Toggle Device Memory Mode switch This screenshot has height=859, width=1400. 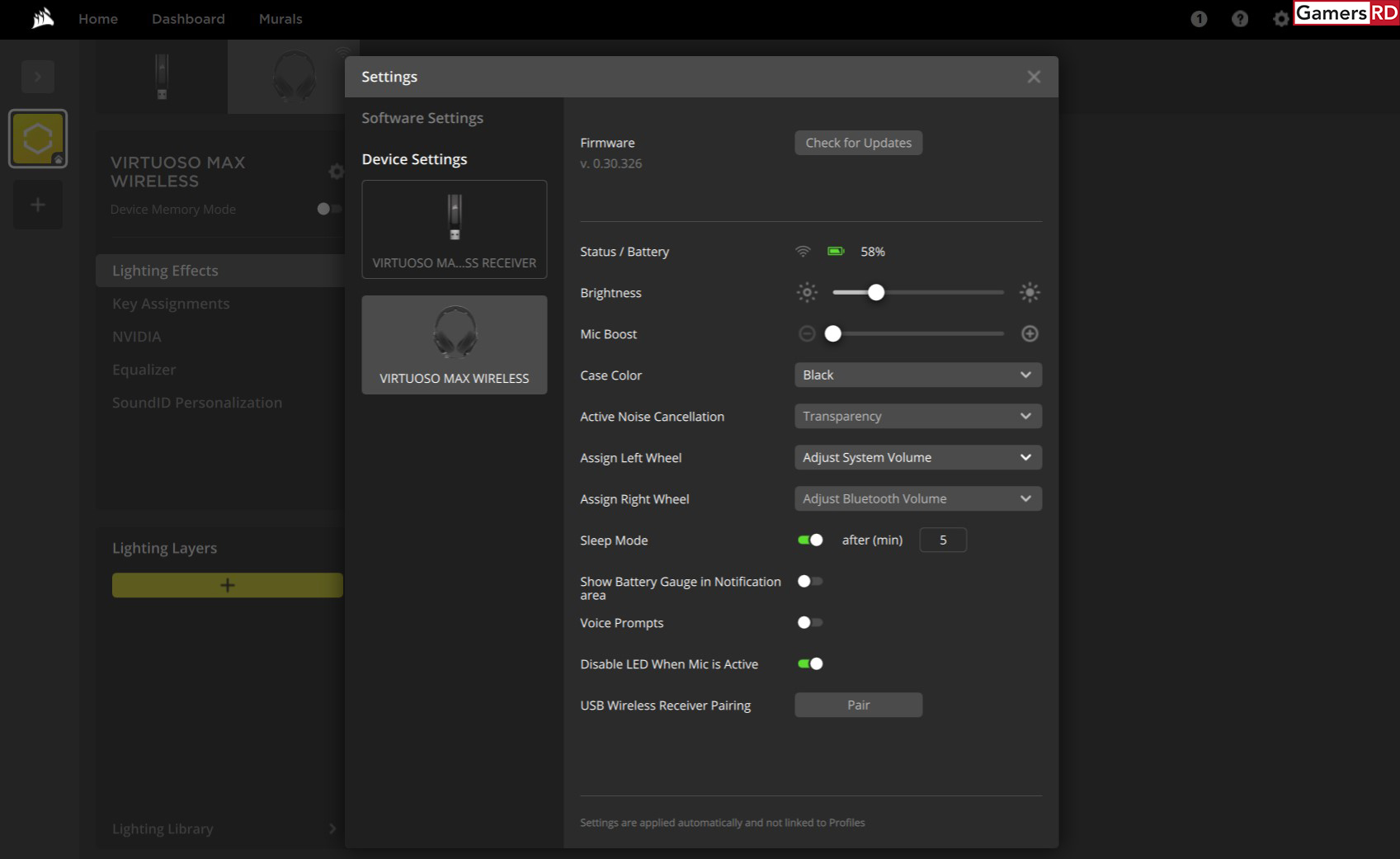[328, 209]
